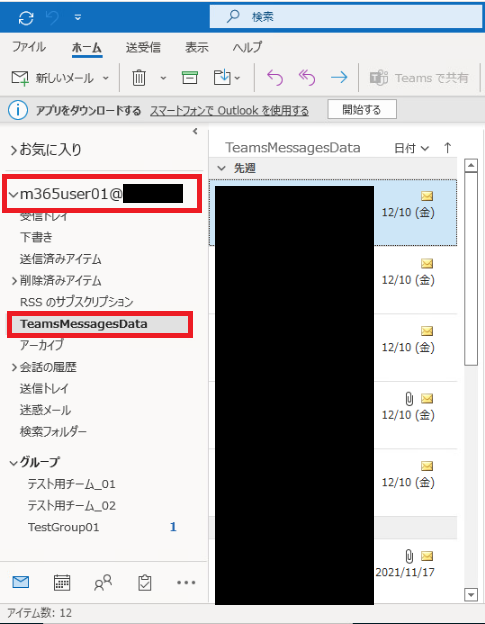Open the more navigation options ellipsis
This screenshot has height=624, width=485.
186,583
